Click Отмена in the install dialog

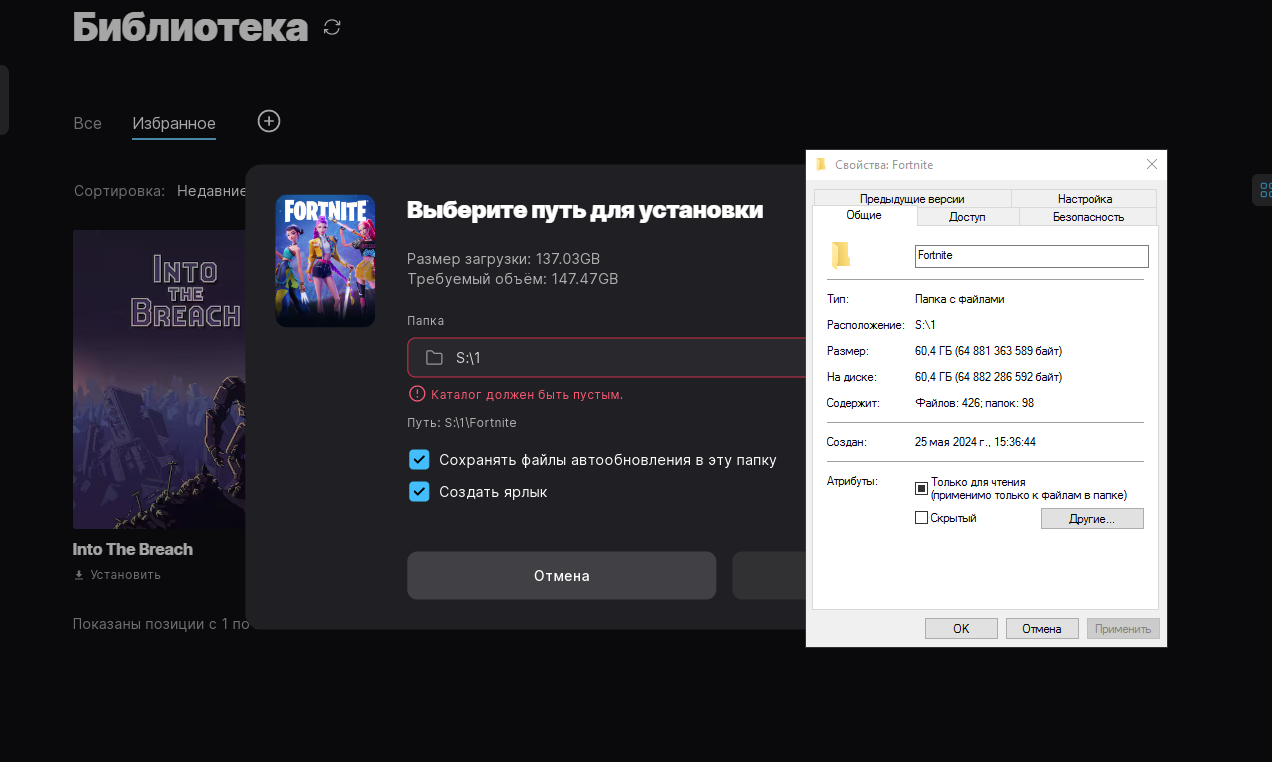tap(561, 576)
